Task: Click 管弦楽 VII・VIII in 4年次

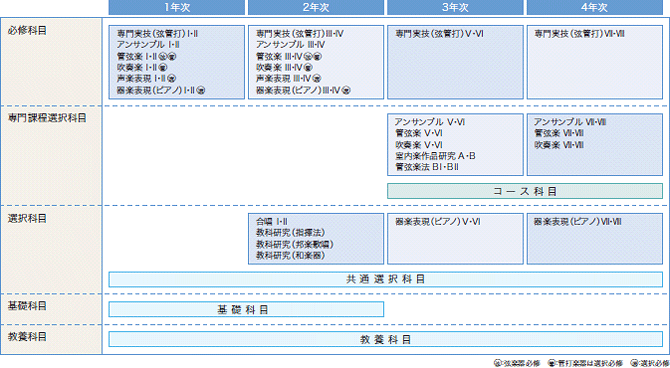Action: [x=559, y=133]
